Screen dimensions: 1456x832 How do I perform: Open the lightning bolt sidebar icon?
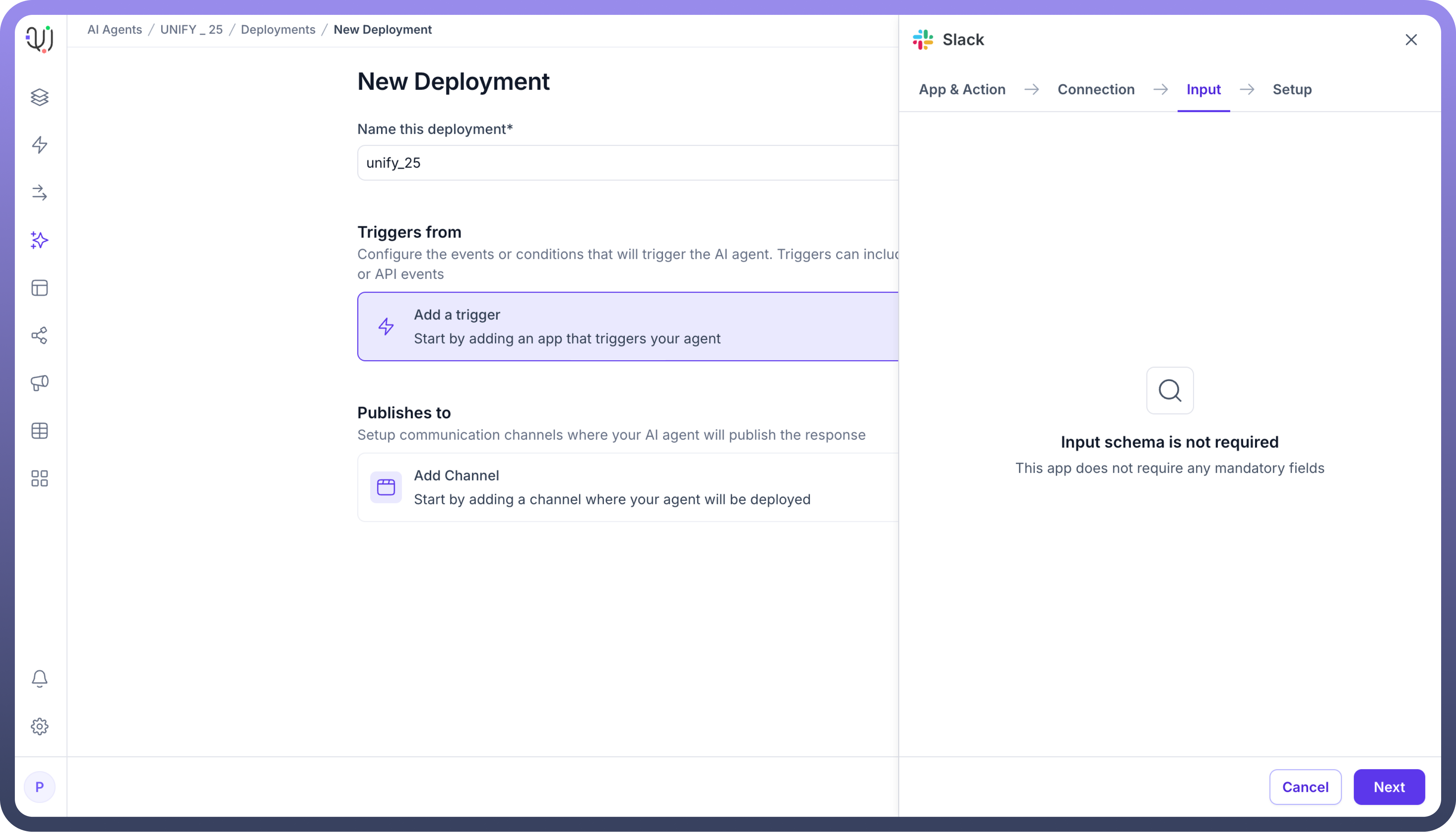point(39,144)
